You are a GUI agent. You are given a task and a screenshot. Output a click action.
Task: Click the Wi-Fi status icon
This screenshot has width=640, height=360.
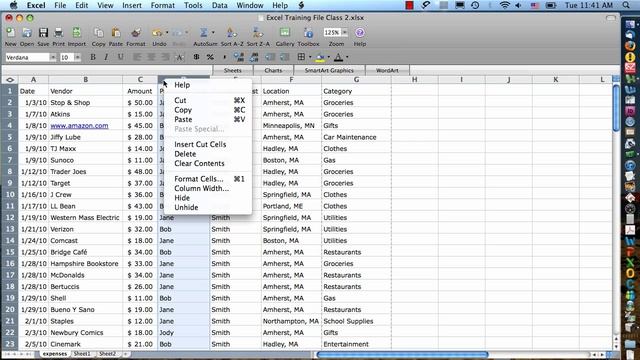tap(505, 5)
